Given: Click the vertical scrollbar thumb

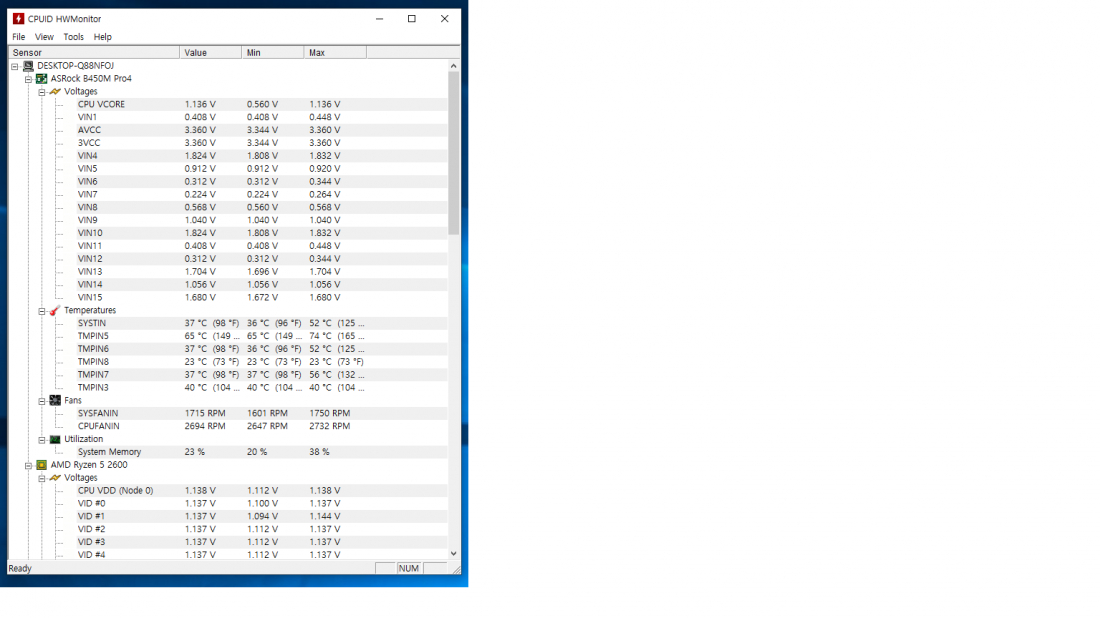Looking at the screenshot, I should (454, 153).
